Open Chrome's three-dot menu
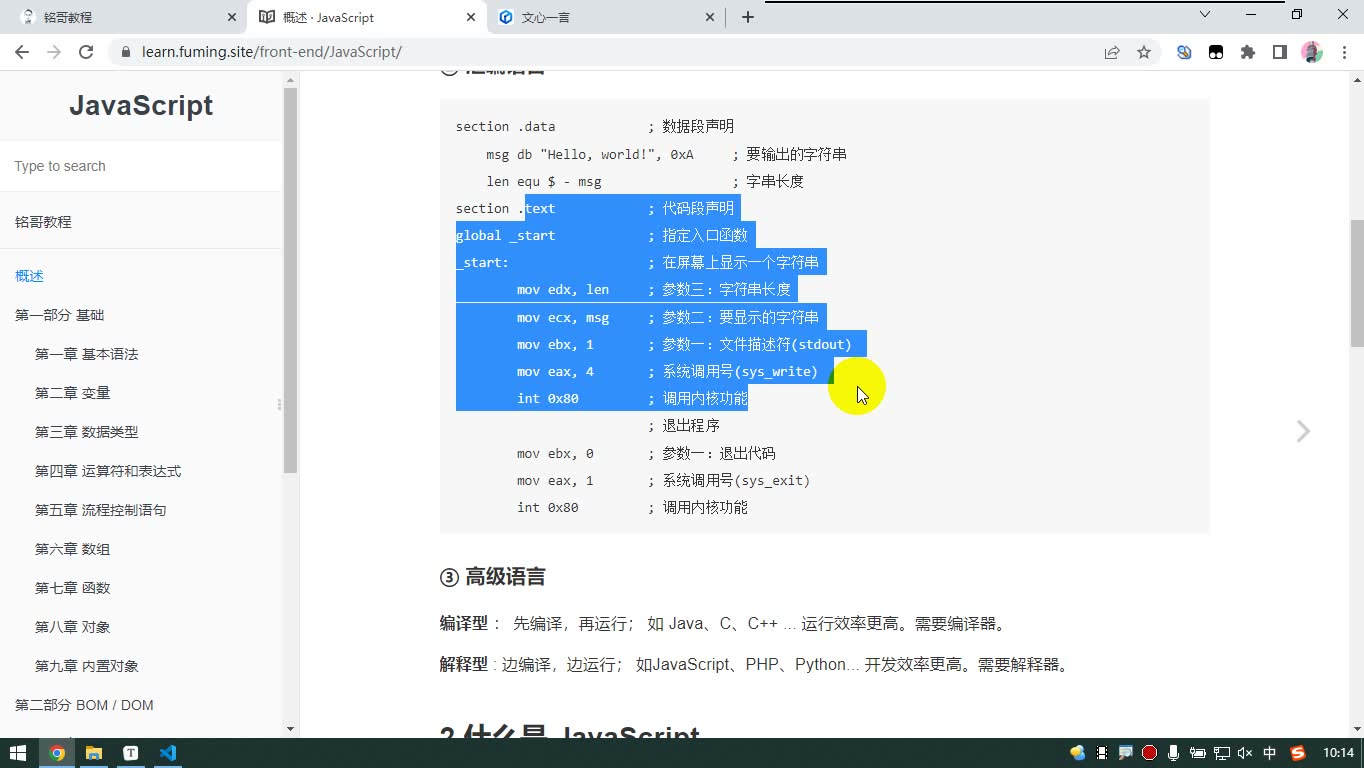Image resolution: width=1364 pixels, height=768 pixels. [x=1343, y=52]
